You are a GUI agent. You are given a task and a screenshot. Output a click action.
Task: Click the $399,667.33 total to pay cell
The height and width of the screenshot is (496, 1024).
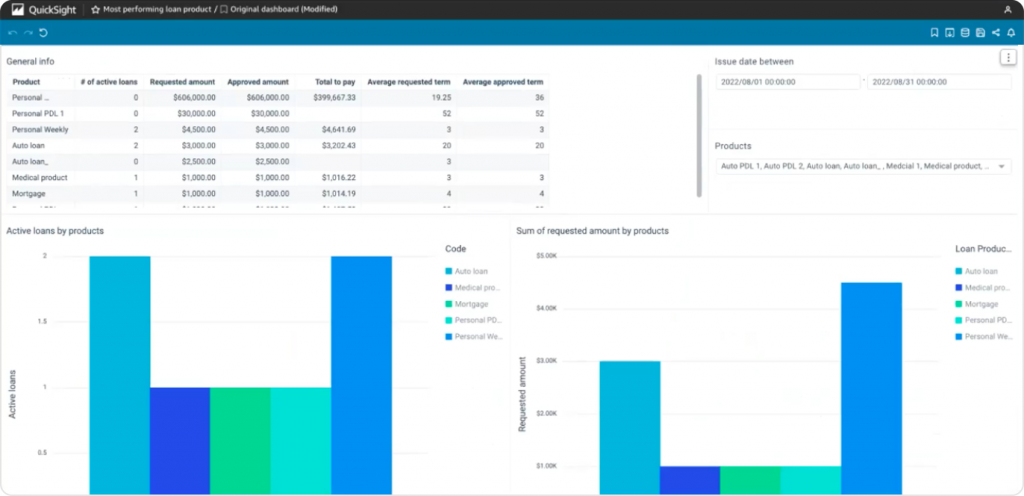[334, 97]
